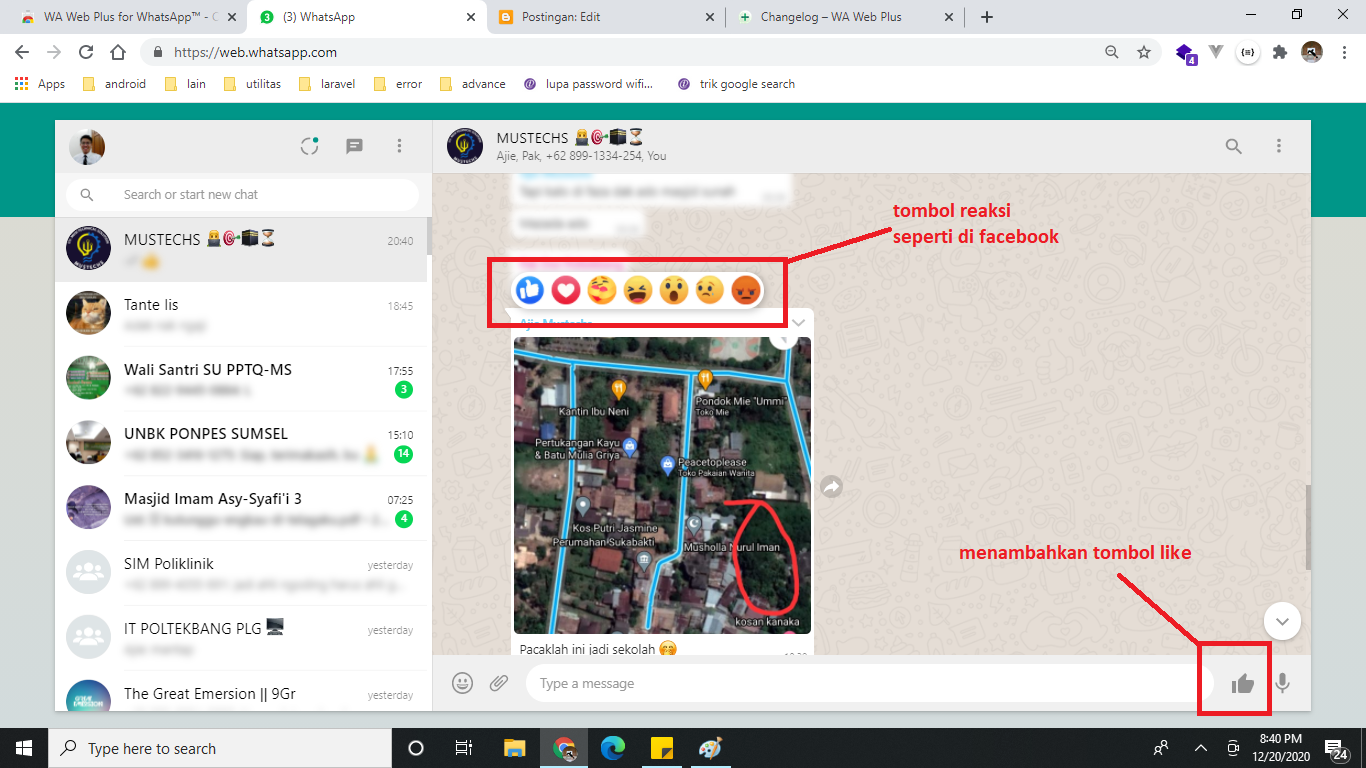The image size is (1366, 768).
Task: Start voice recording with microphone icon
Action: 1282,684
